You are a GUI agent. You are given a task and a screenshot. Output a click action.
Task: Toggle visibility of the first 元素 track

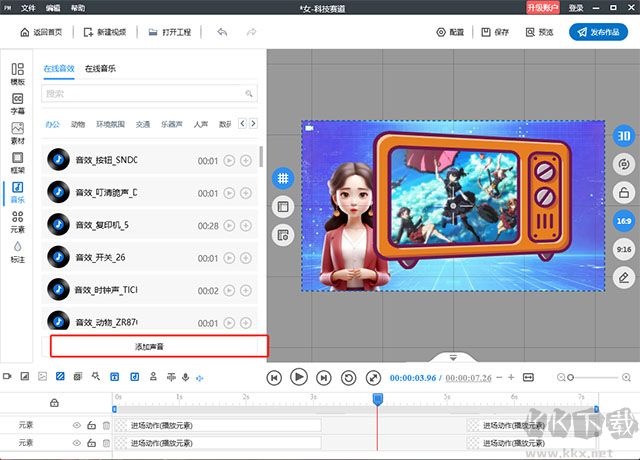77,425
